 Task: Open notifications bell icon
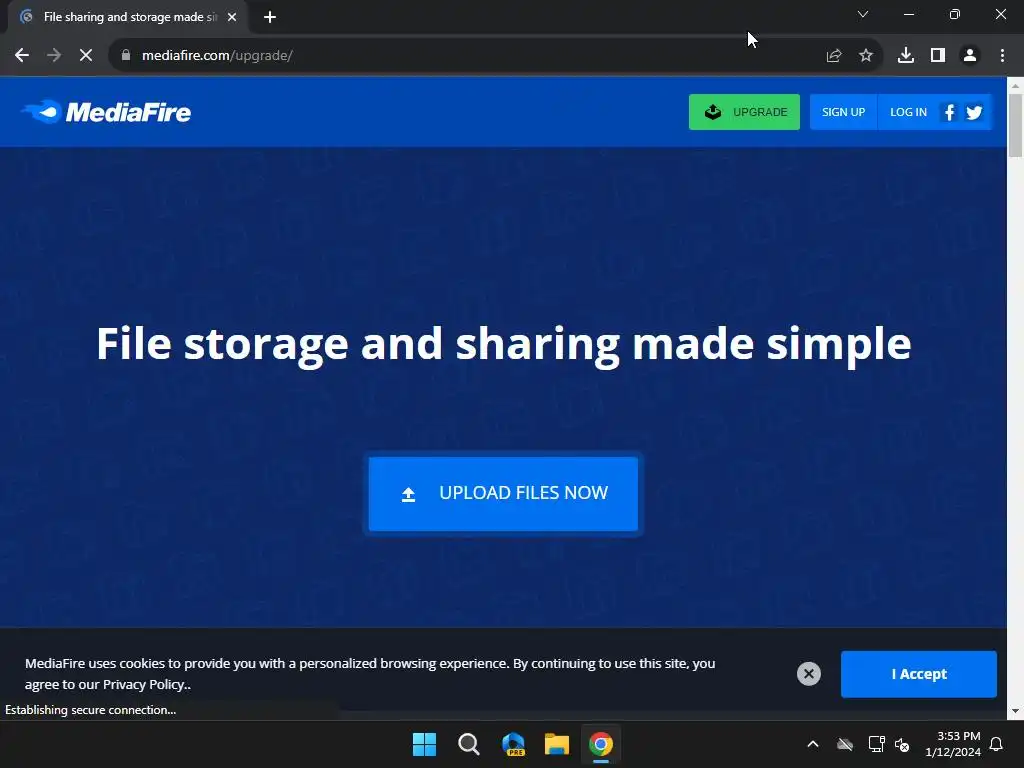[996, 744]
